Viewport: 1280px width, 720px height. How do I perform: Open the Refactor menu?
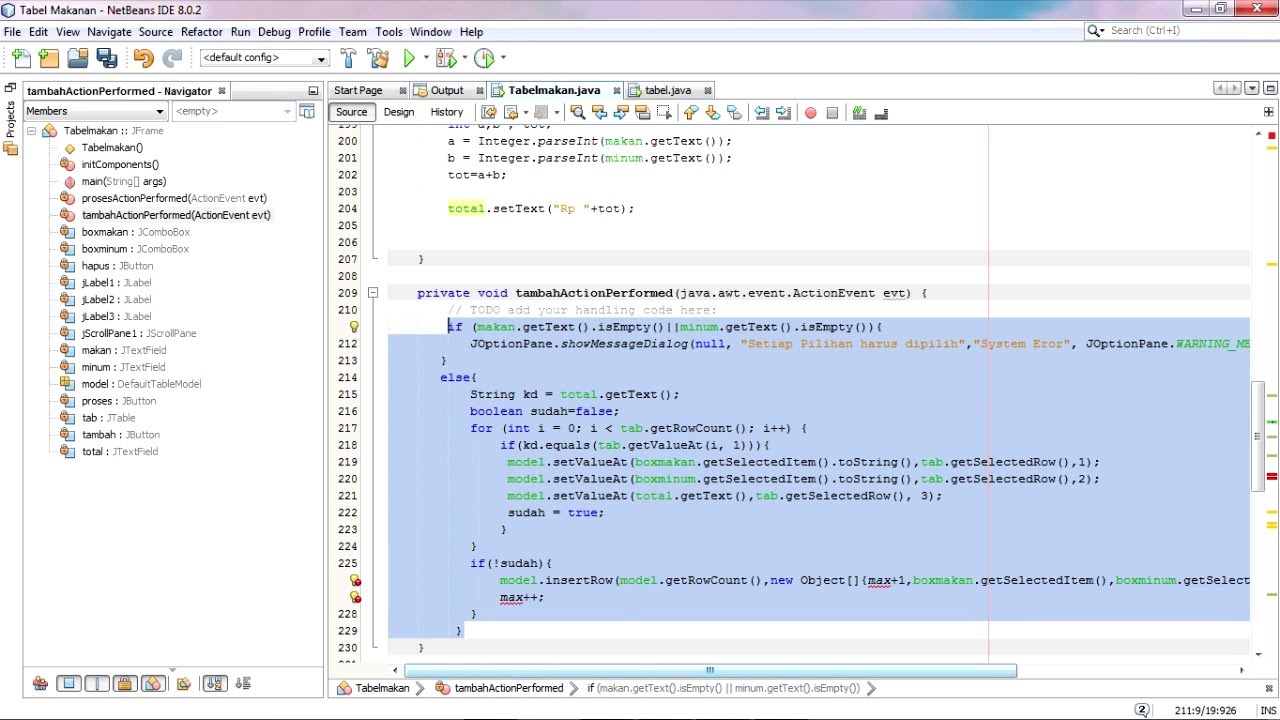tap(201, 32)
